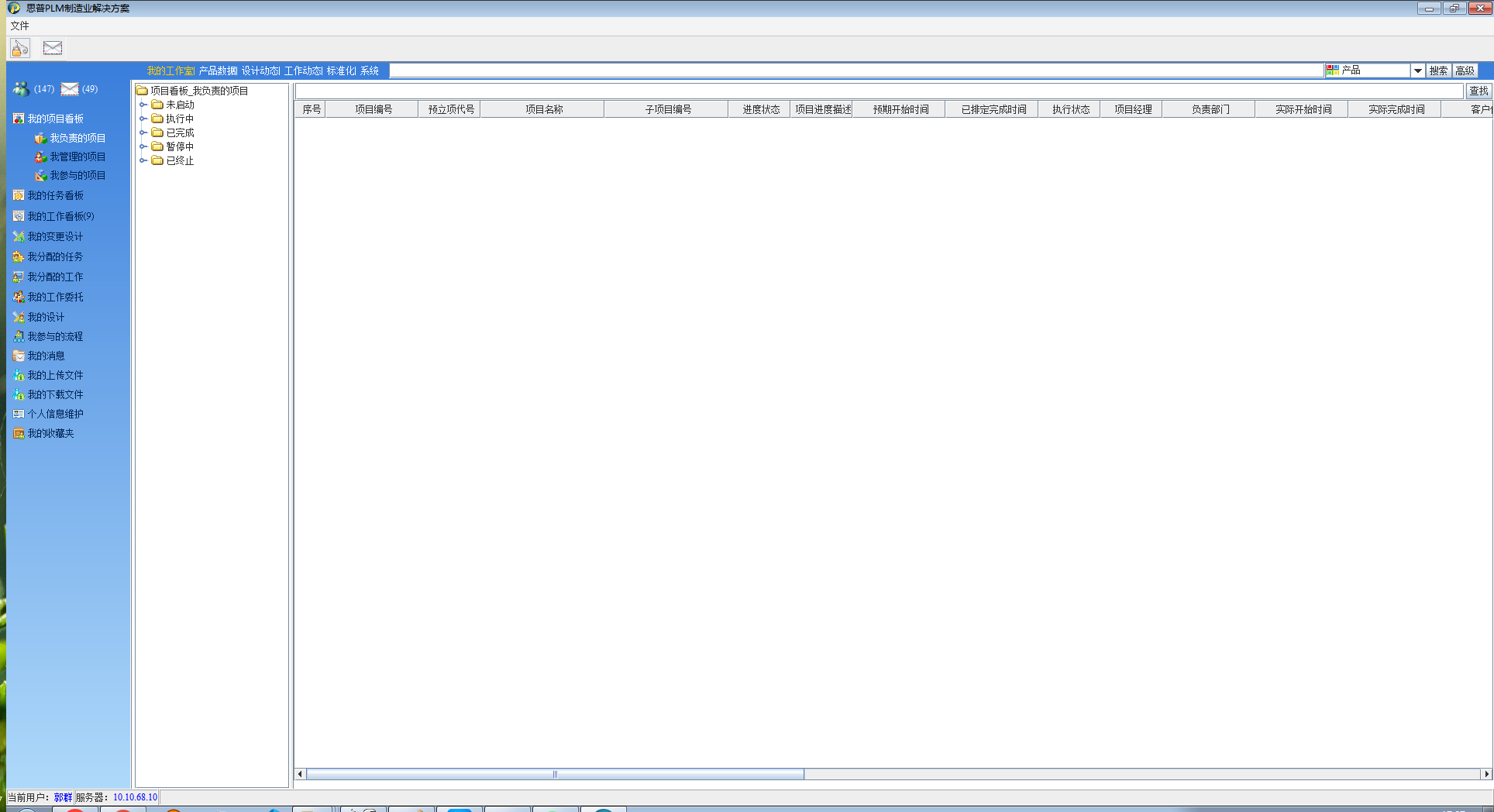This screenshot has height=812, width=1494.
Task: Open the mail envelope icon showing (49)
Action: tap(70, 88)
